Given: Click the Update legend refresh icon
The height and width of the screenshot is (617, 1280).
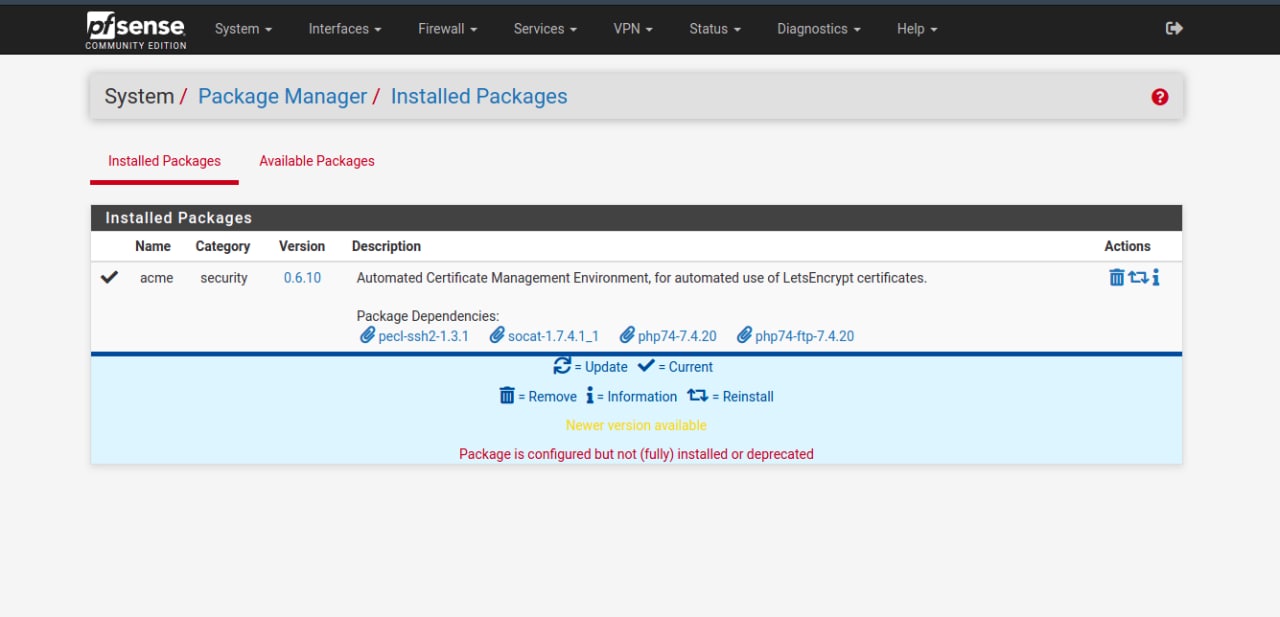Looking at the screenshot, I should 562,365.
